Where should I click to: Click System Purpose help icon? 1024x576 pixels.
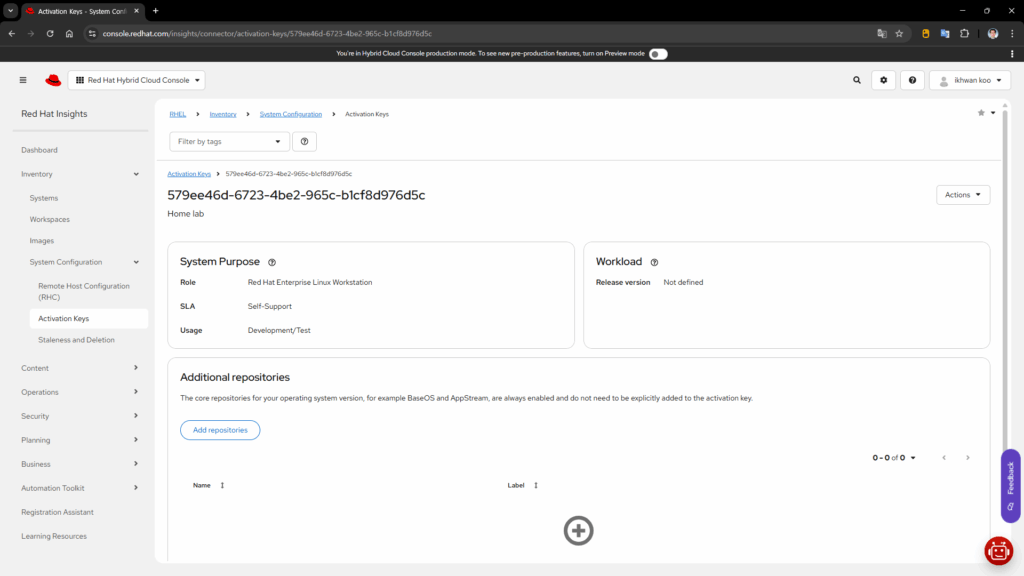click(272, 262)
